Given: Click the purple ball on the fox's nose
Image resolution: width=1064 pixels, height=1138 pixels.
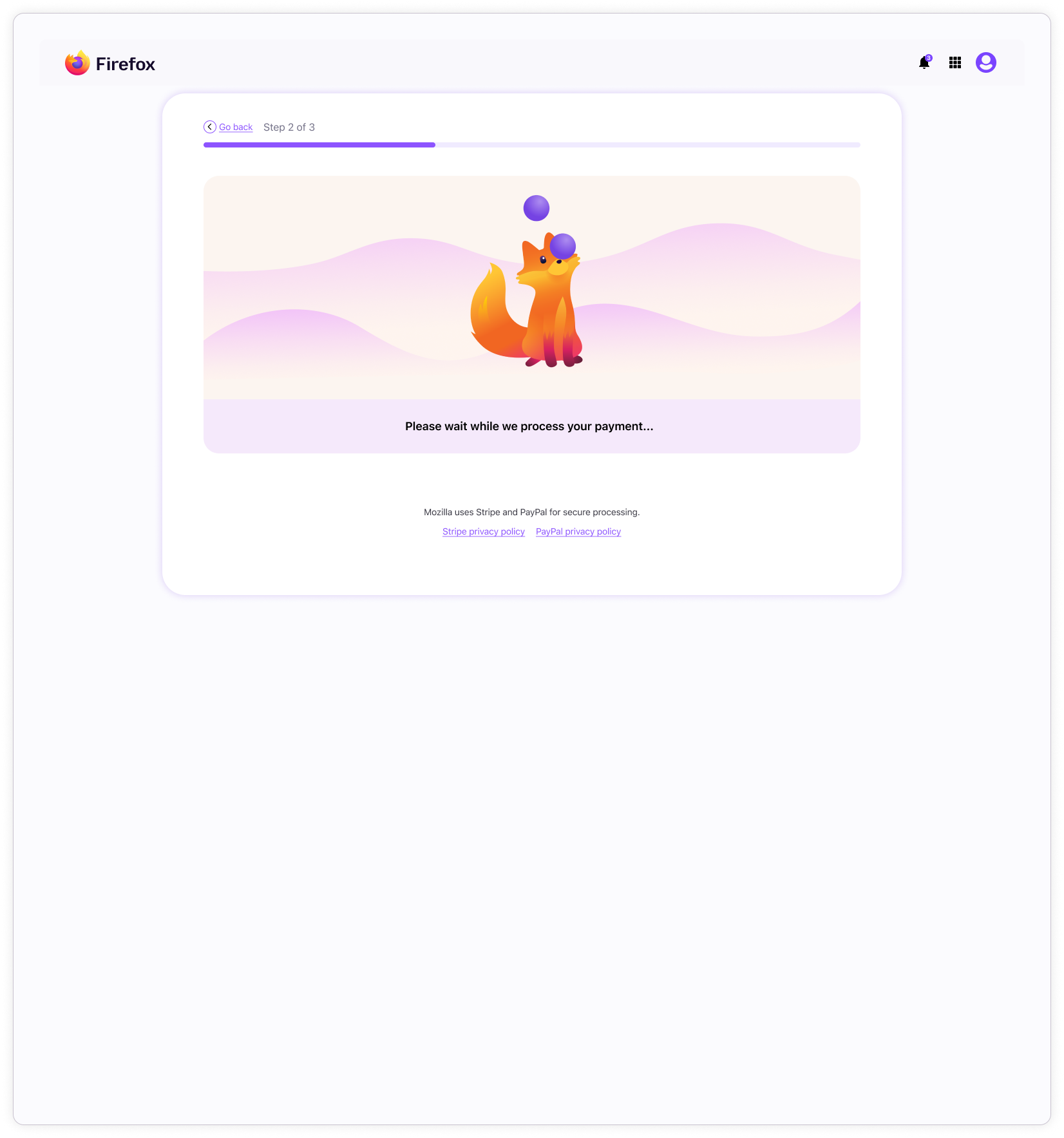Looking at the screenshot, I should [x=563, y=246].
